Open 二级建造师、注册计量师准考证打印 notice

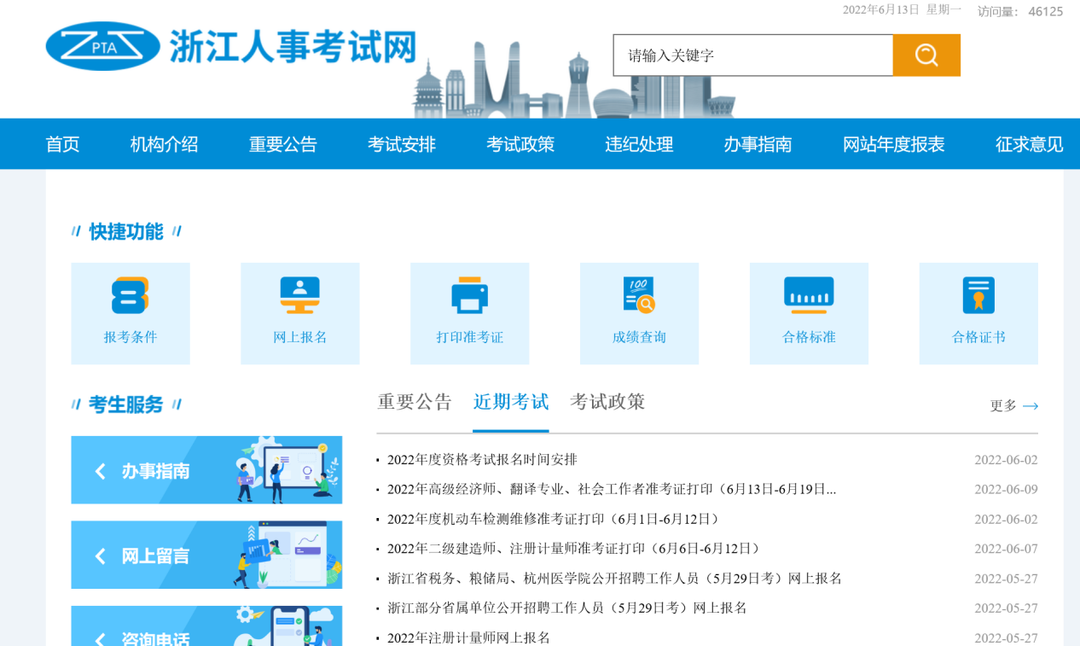click(576, 548)
